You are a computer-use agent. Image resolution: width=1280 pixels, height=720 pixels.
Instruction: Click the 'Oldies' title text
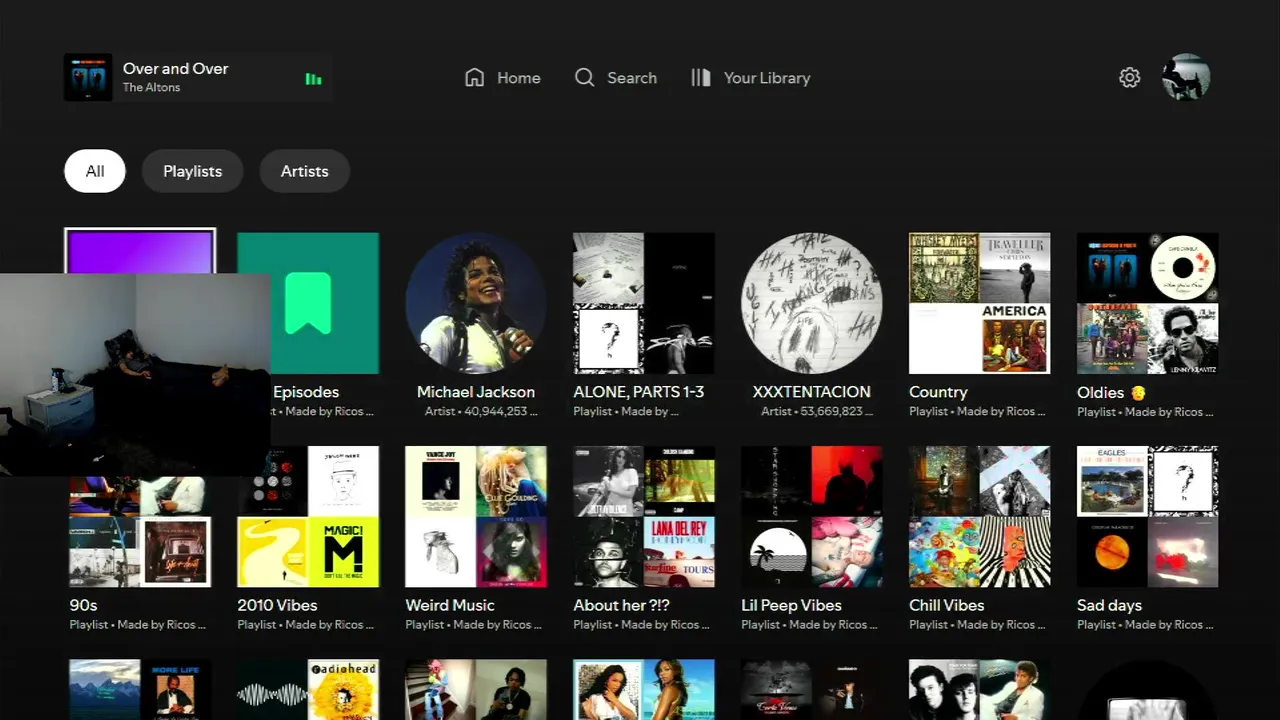1101,392
